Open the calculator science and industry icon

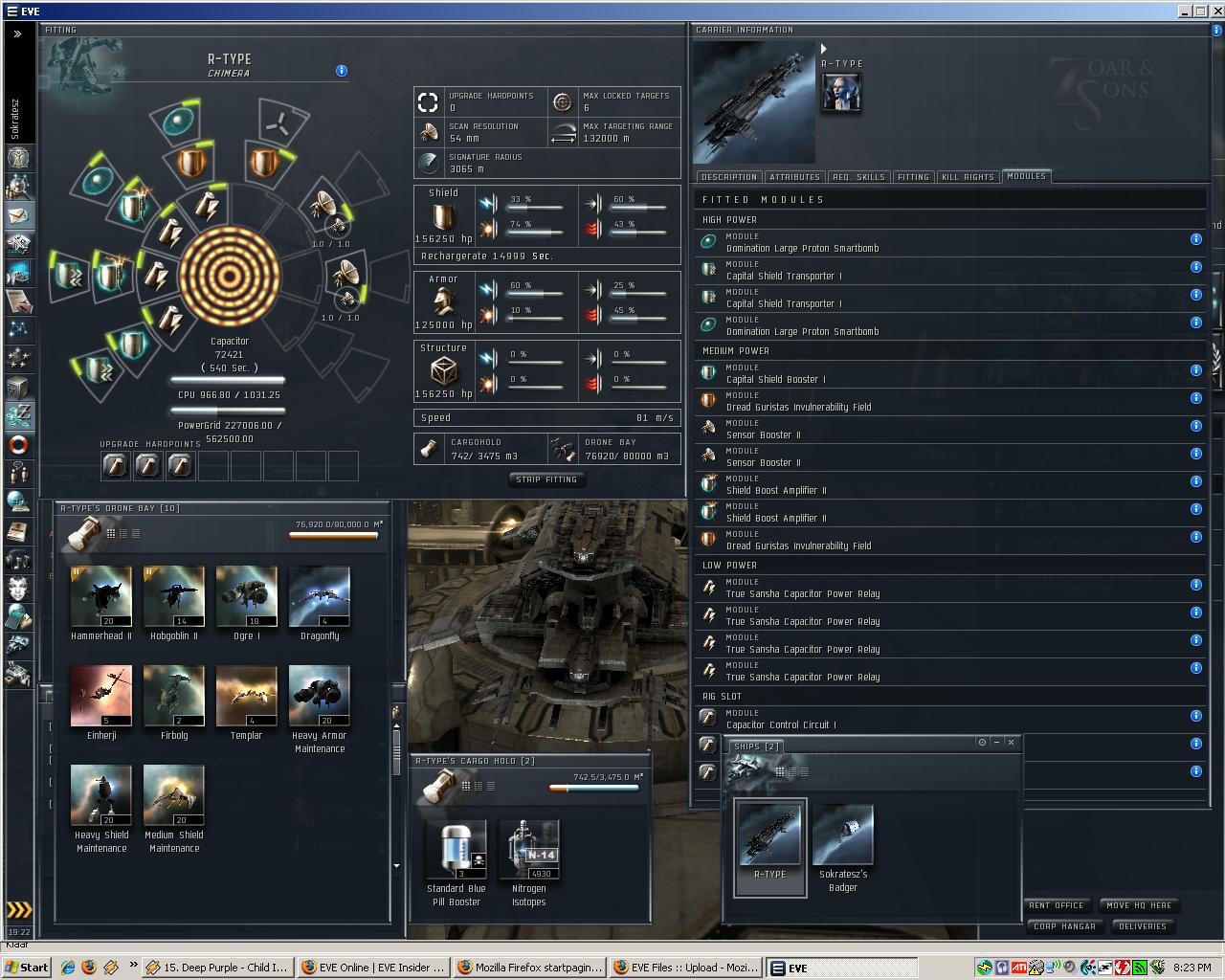(18, 617)
